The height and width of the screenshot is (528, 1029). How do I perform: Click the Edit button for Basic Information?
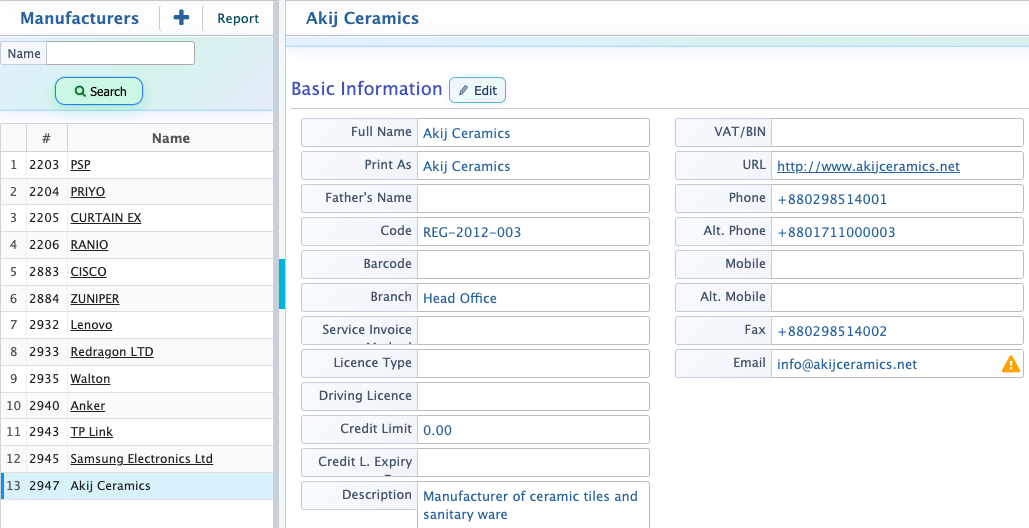(477, 90)
